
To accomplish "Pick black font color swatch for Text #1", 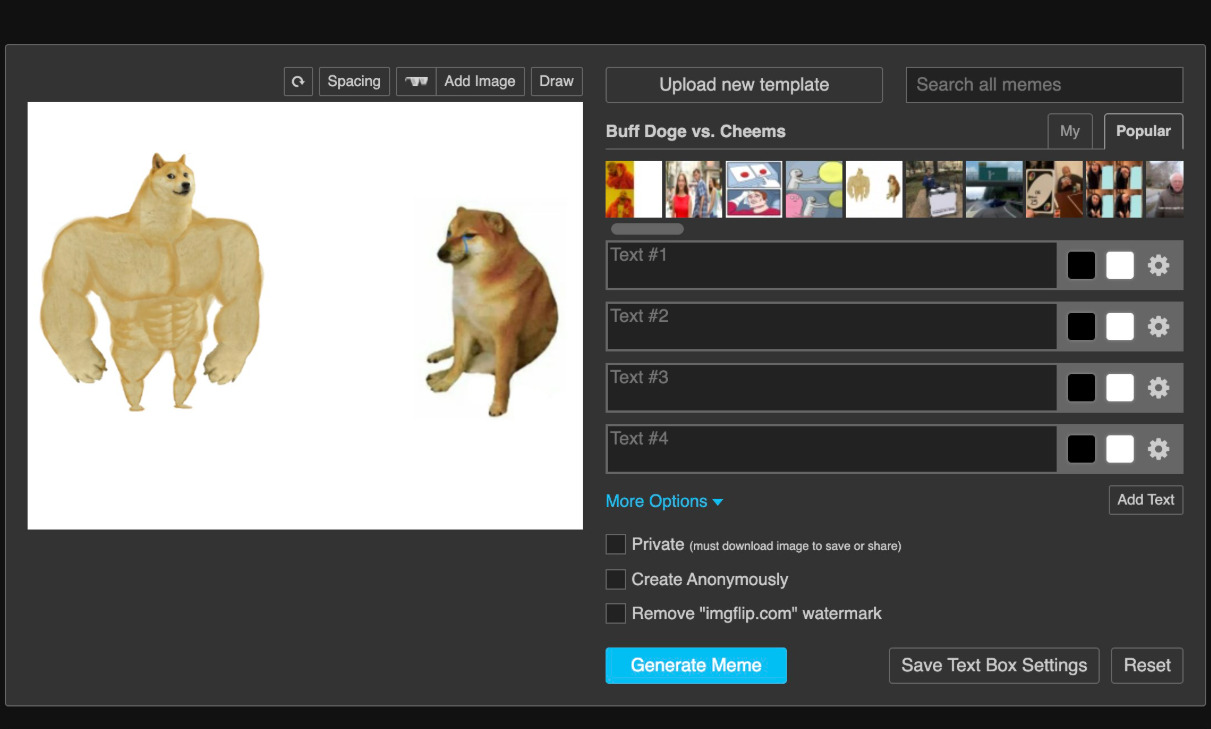I will click(1081, 265).
